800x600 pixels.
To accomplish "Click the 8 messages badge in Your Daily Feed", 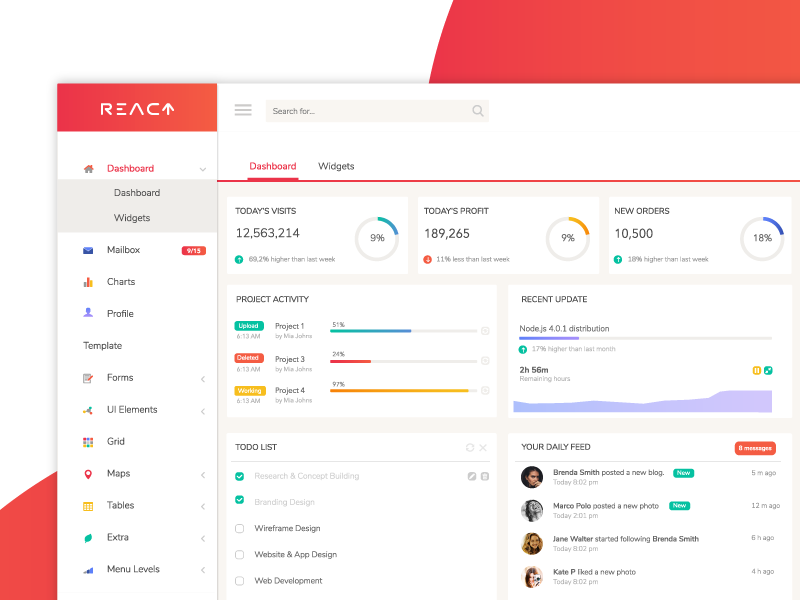I will tap(755, 447).
